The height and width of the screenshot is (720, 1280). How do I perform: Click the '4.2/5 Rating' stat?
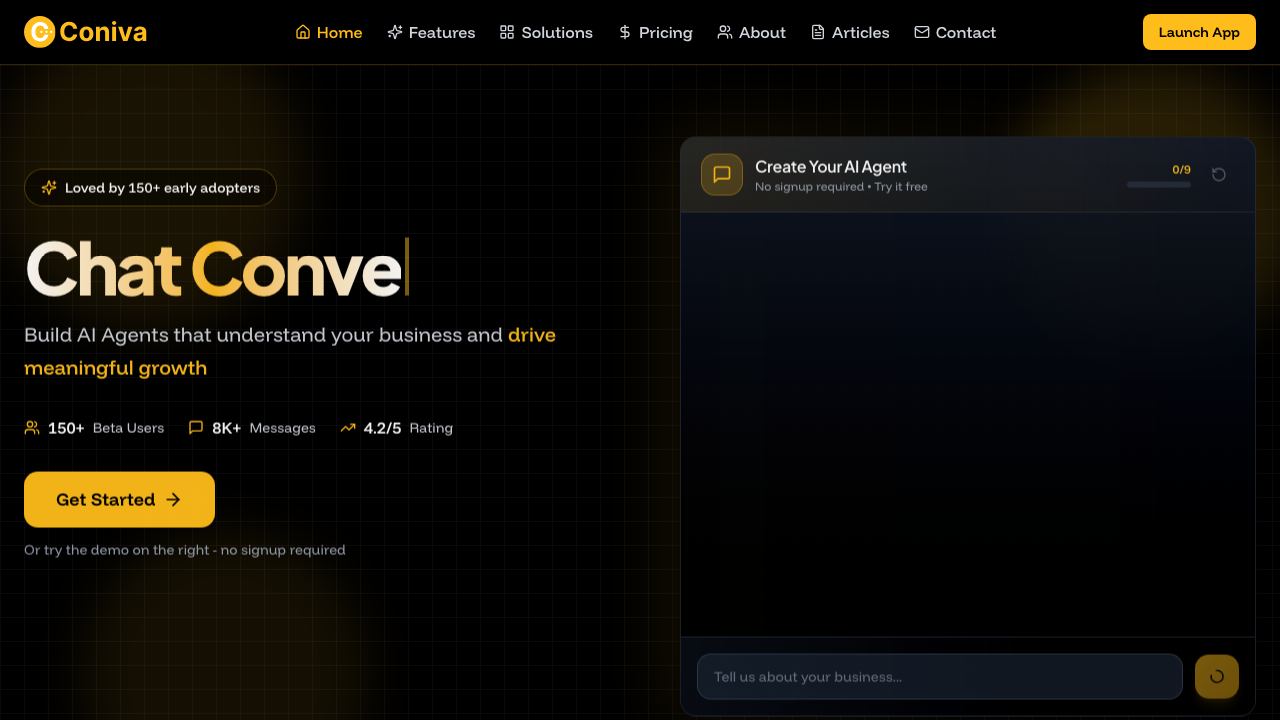[396, 427]
